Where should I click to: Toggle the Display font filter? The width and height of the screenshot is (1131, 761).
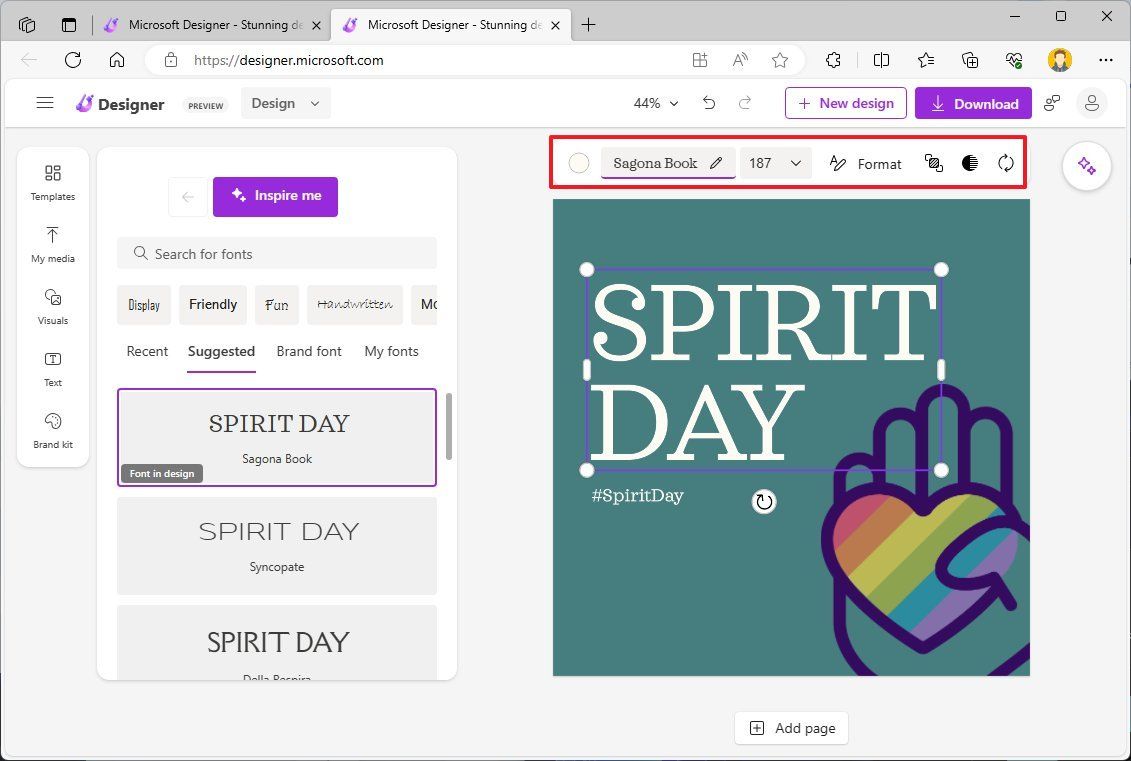143,304
